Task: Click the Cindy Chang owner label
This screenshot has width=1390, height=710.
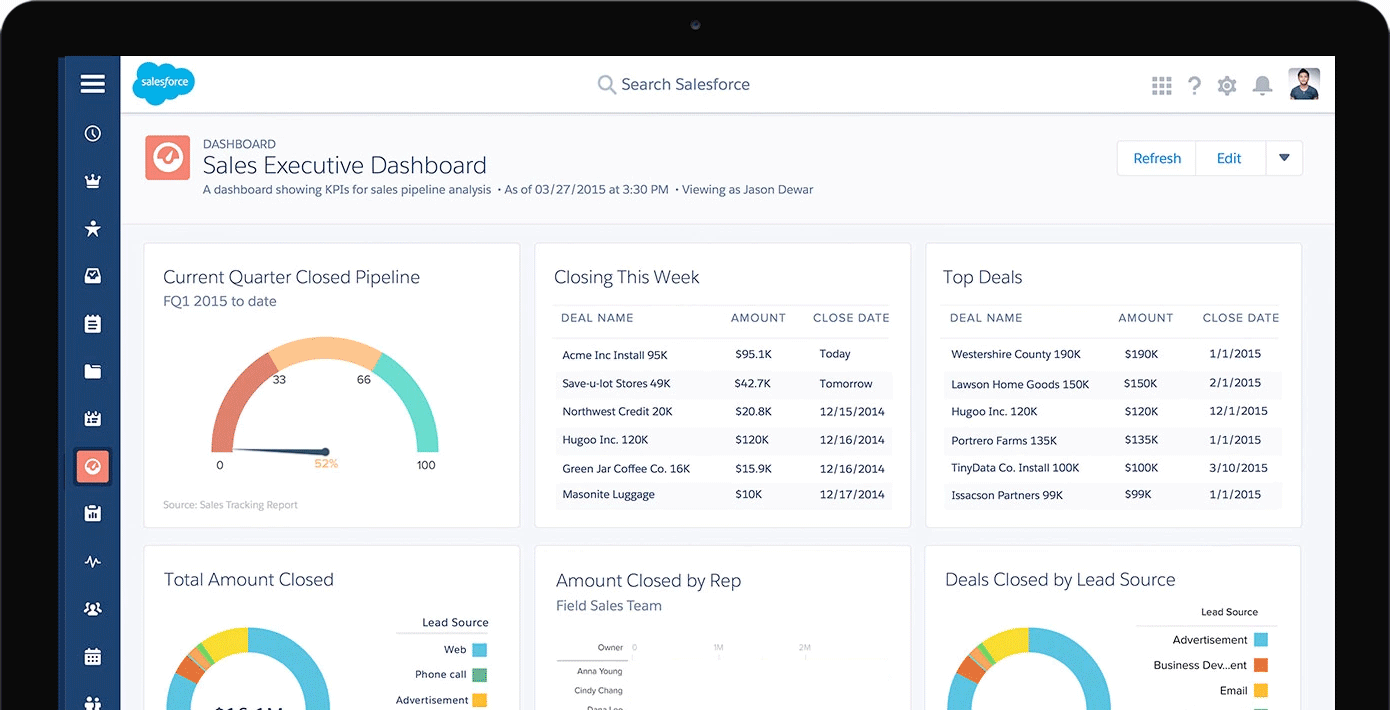Action: (599, 690)
